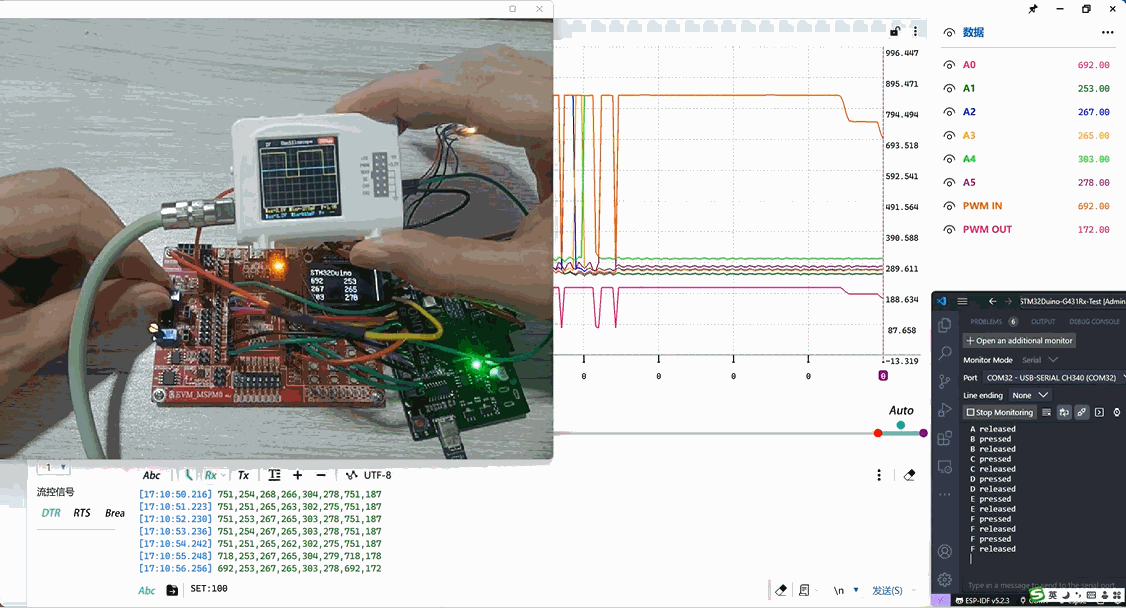Toggle visibility of the PWM OUT channel
Viewport: 1126px width, 608px height.
click(949, 229)
